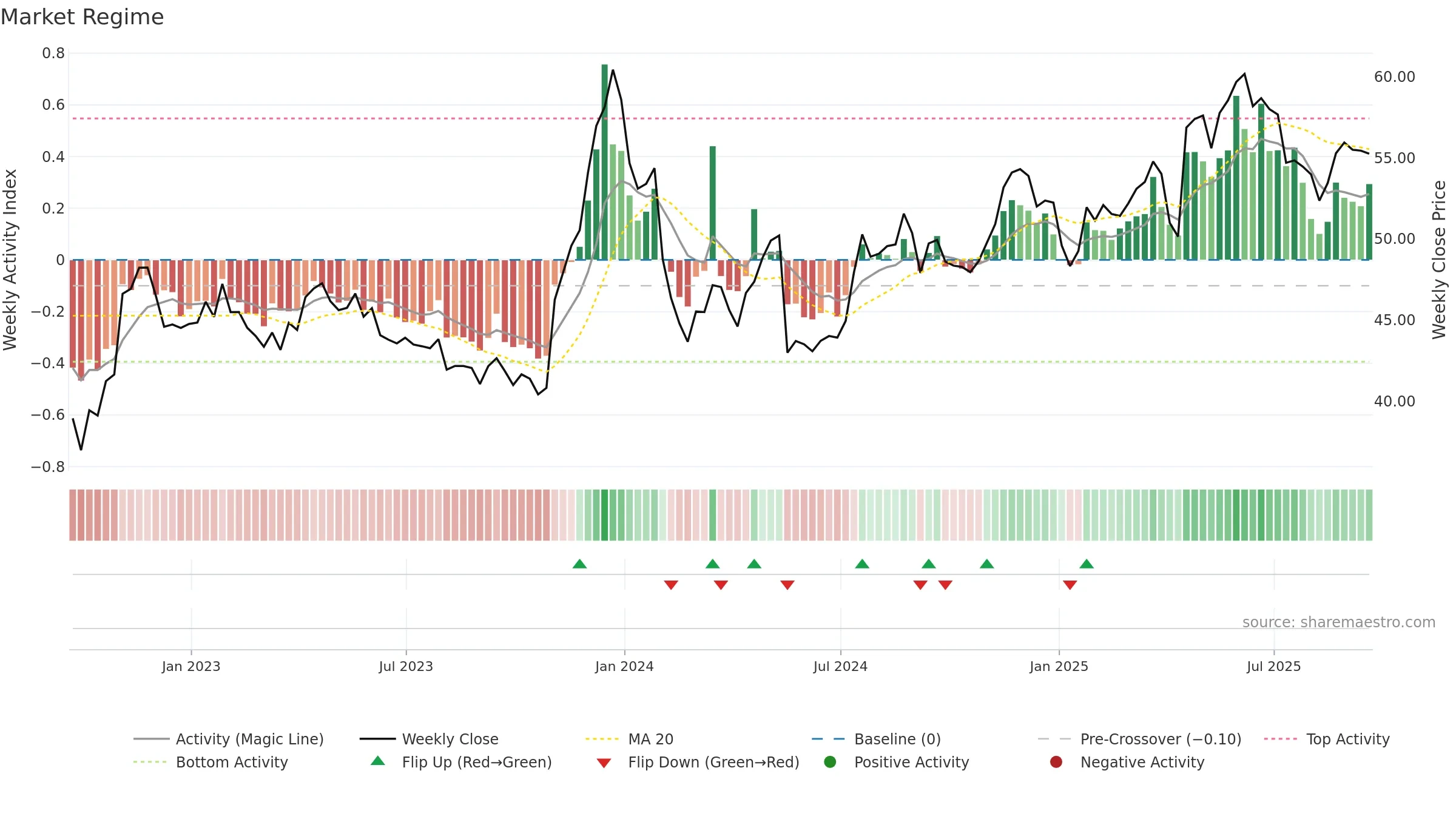Toggle the Flip Up (Red→Green) legend entry
Viewport: 1456px width, 819px height.
[x=461, y=762]
